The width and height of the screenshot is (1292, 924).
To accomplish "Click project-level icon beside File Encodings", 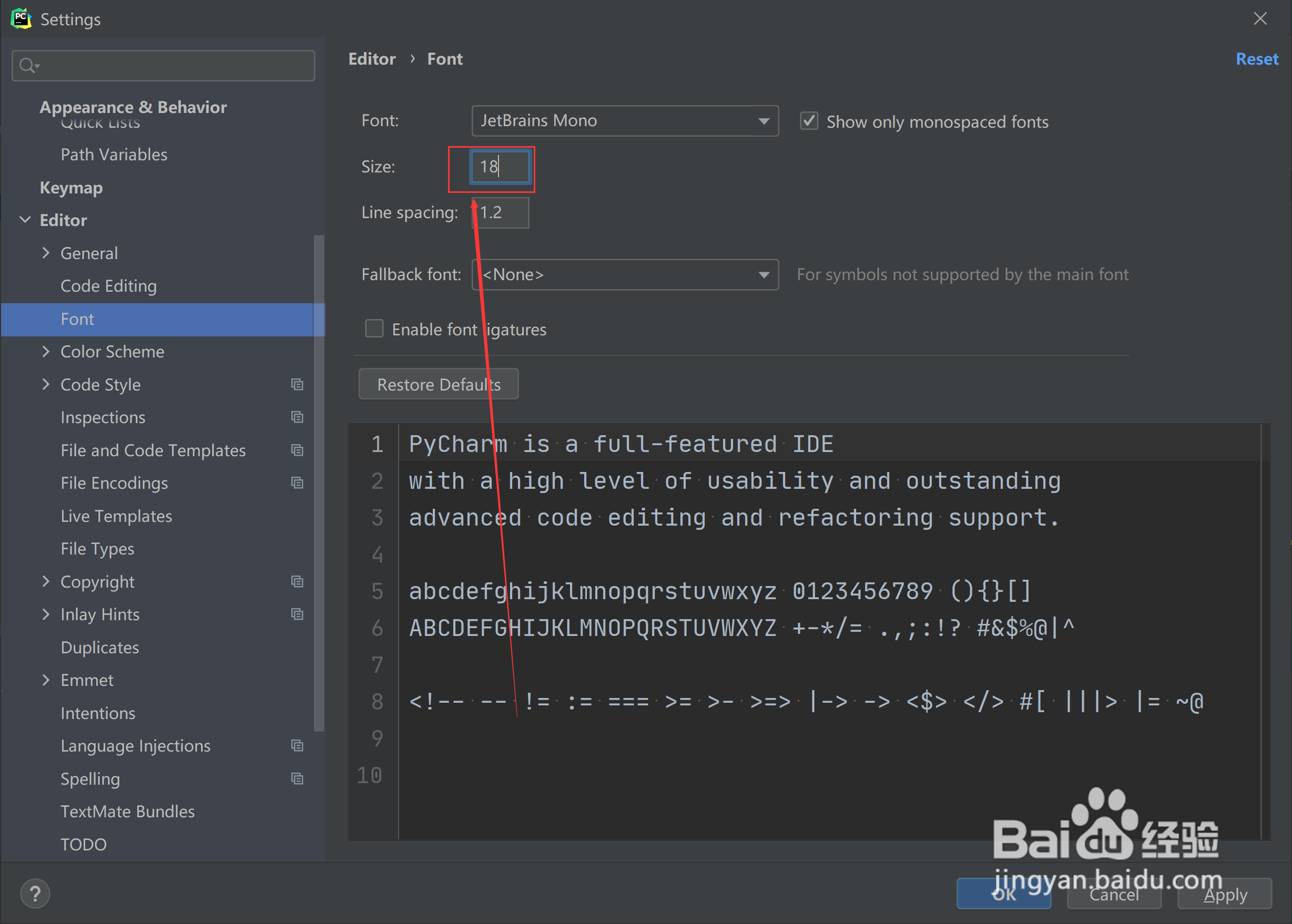I will (297, 482).
